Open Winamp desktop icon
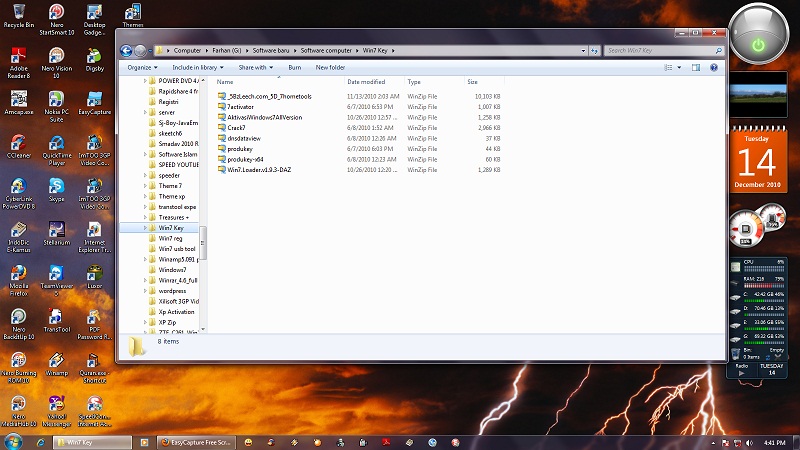Viewport: 800px width, 450px height. pos(57,364)
